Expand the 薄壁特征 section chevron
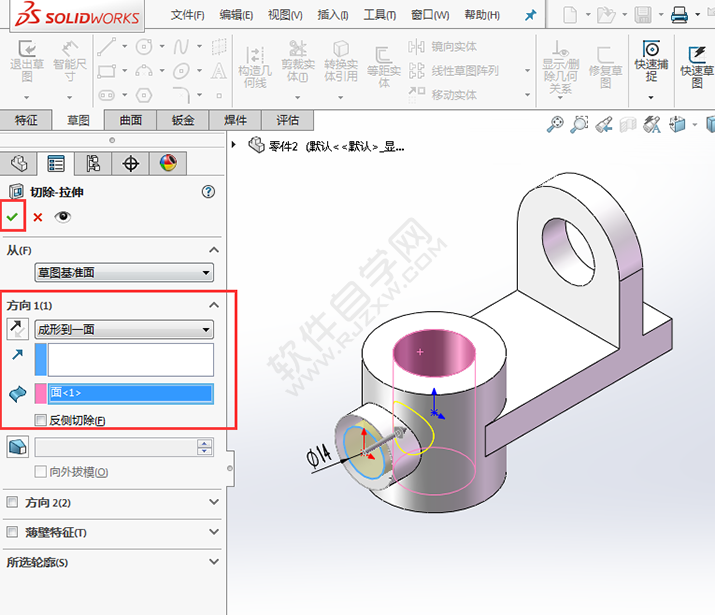The width and height of the screenshot is (715, 615). pyautogui.click(x=214, y=532)
